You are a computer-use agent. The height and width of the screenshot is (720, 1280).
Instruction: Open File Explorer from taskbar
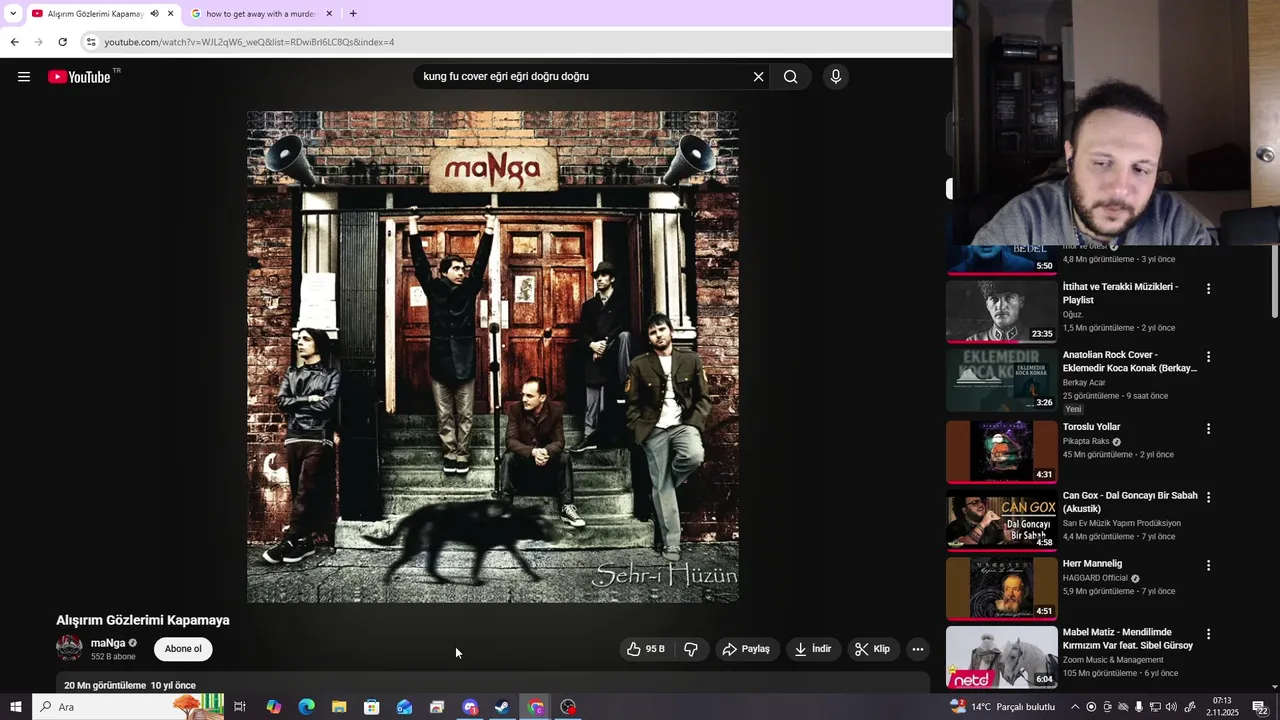click(339, 707)
